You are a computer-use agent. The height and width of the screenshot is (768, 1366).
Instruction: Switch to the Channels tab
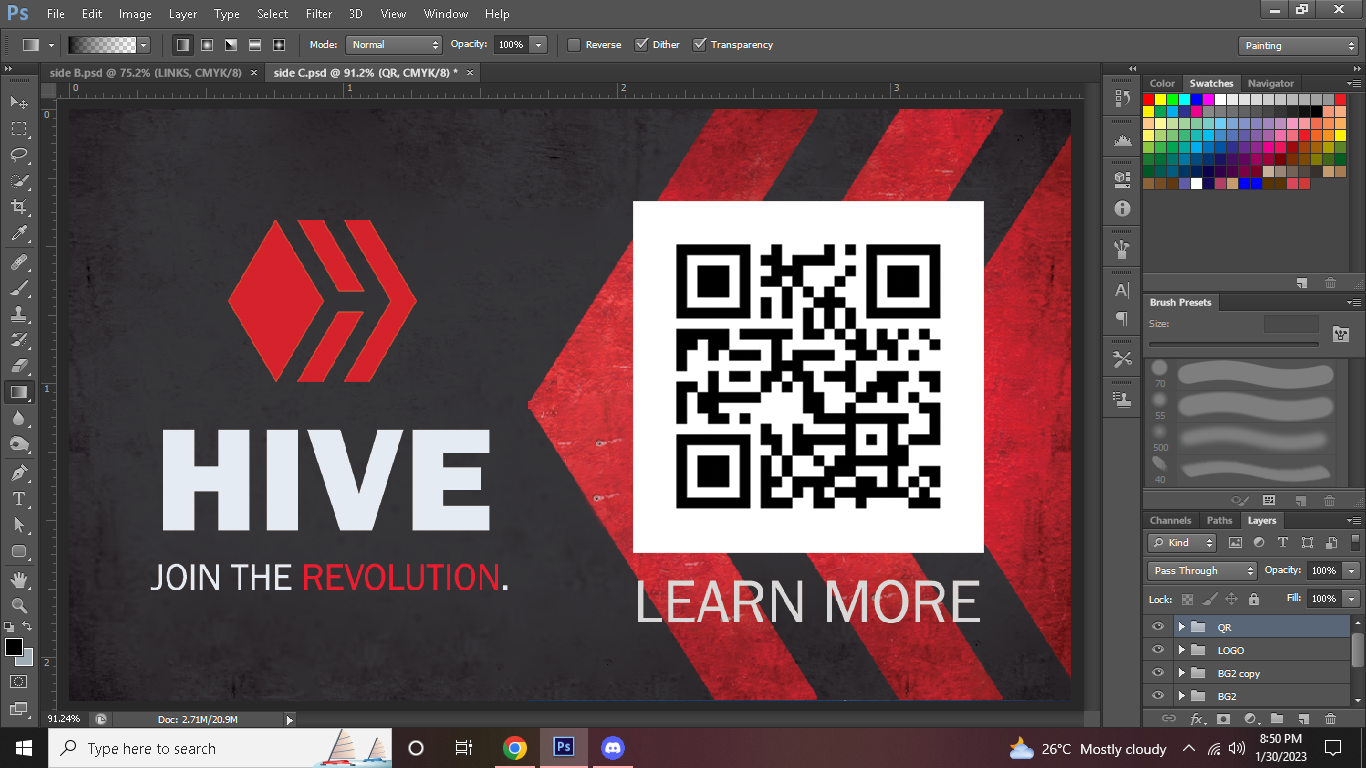1170,520
